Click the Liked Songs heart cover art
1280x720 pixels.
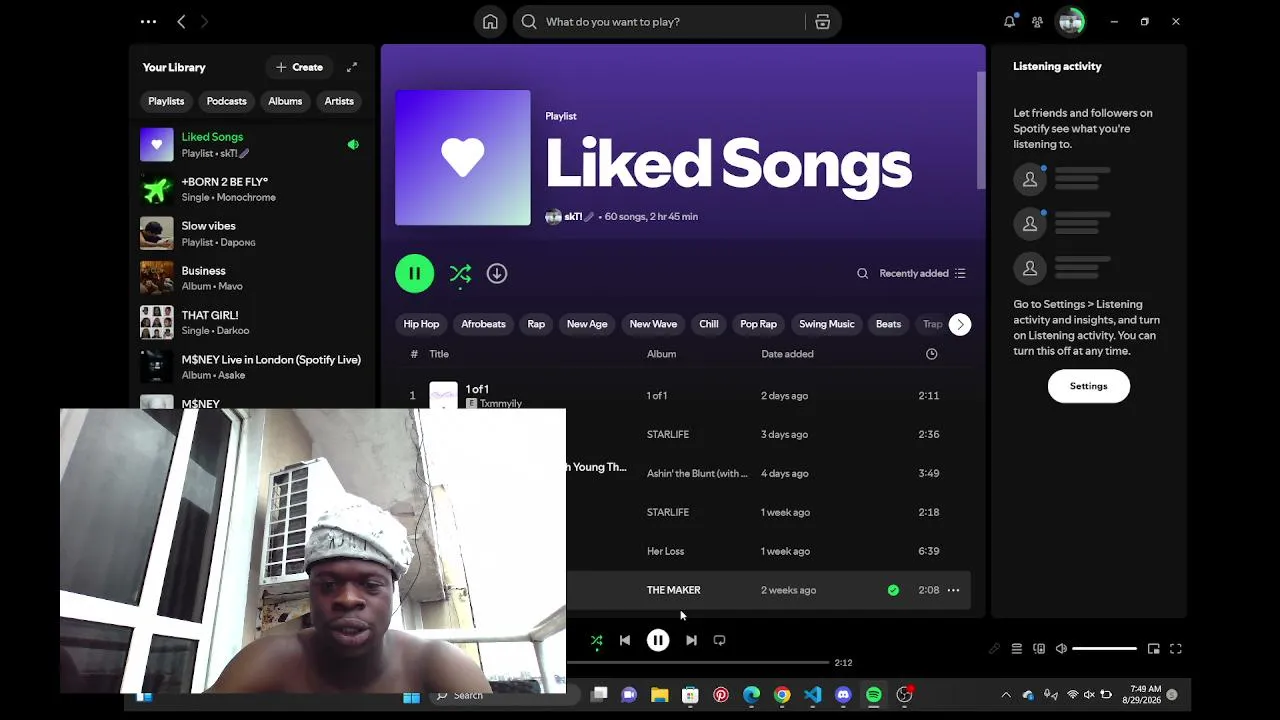coord(463,158)
